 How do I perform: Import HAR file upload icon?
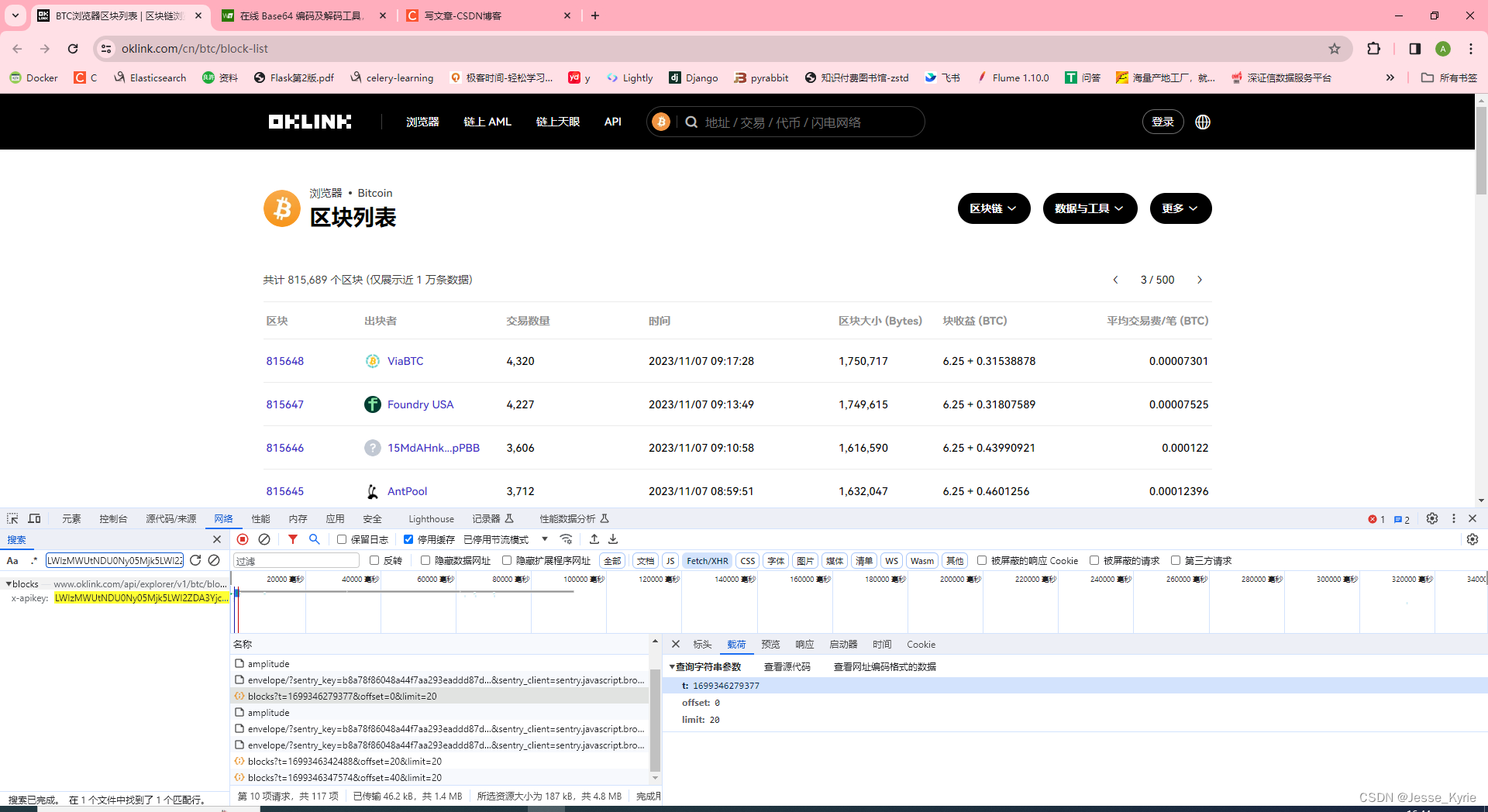594,539
